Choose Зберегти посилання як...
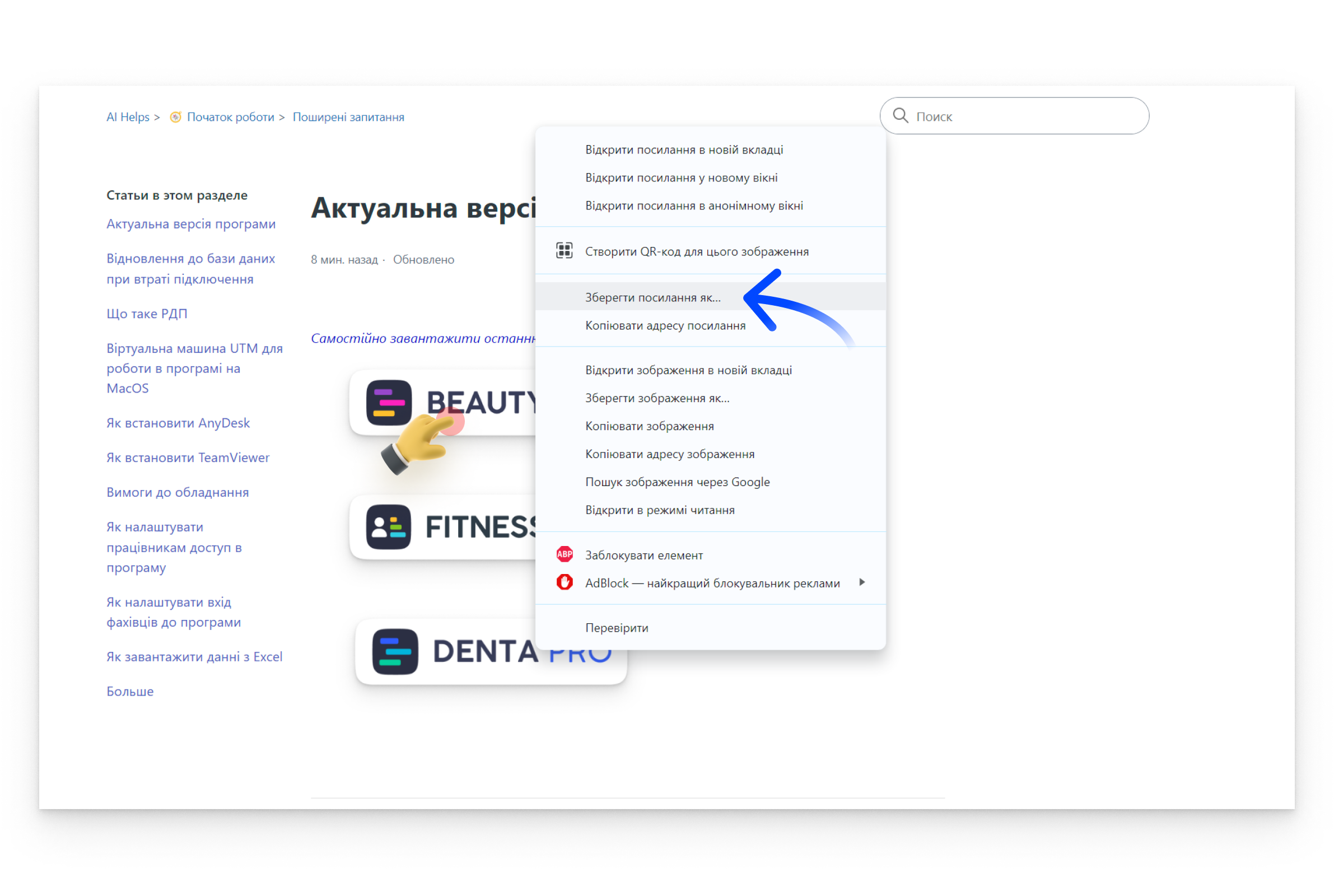The width and height of the screenshot is (1334, 896). pyautogui.click(x=710, y=297)
